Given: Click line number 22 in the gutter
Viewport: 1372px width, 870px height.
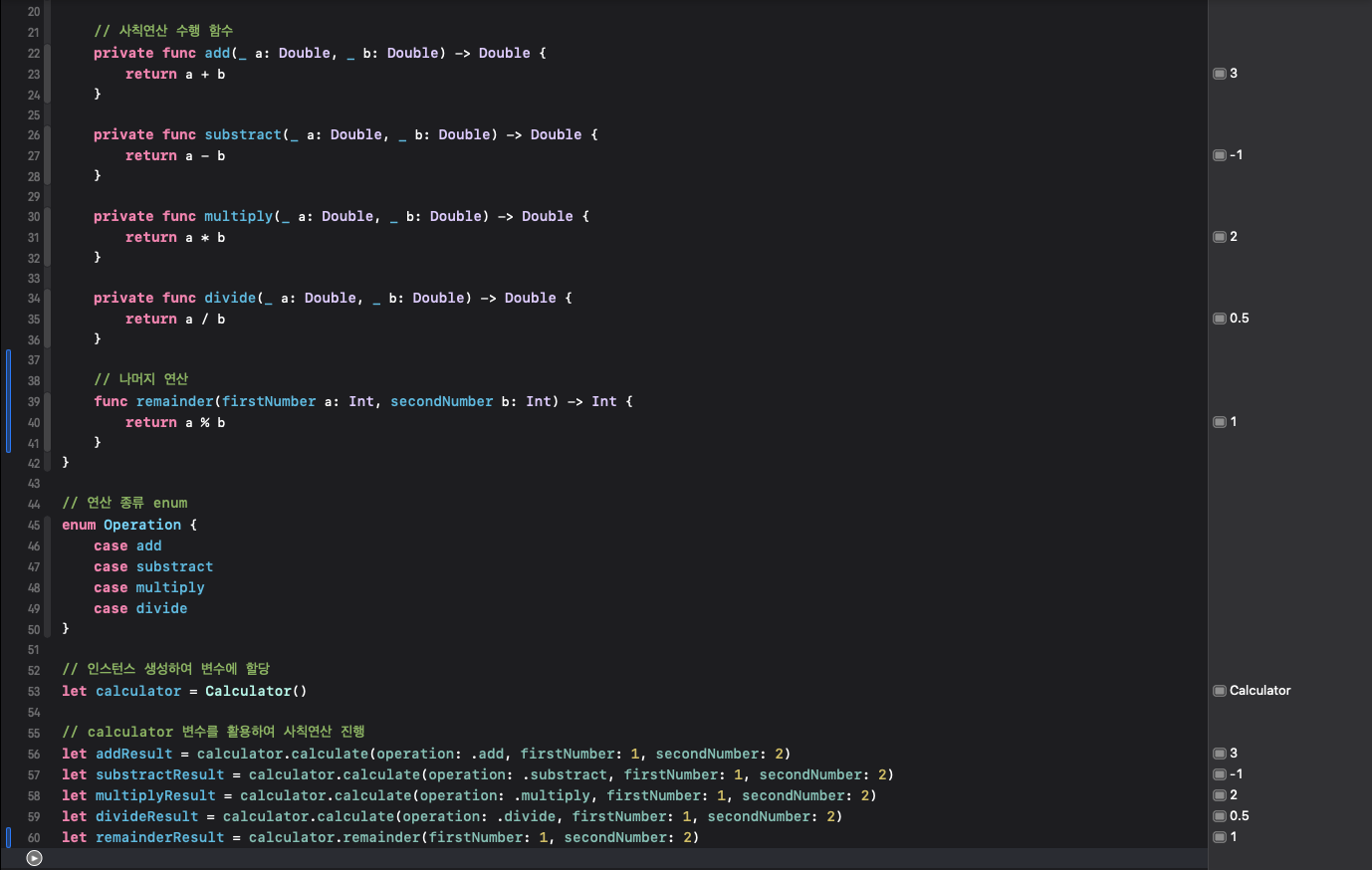Looking at the screenshot, I should pyautogui.click(x=34, y=54).
